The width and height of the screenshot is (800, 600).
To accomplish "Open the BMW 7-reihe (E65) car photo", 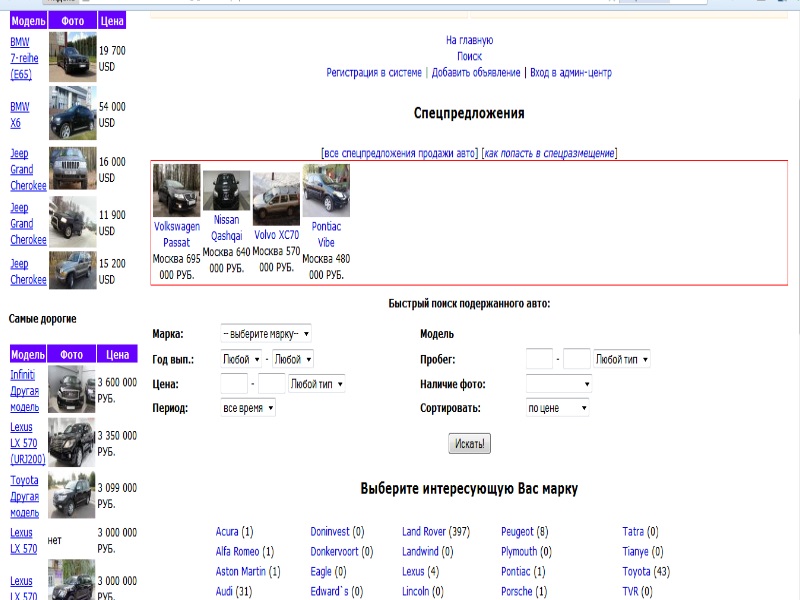I will click(72, 57).
